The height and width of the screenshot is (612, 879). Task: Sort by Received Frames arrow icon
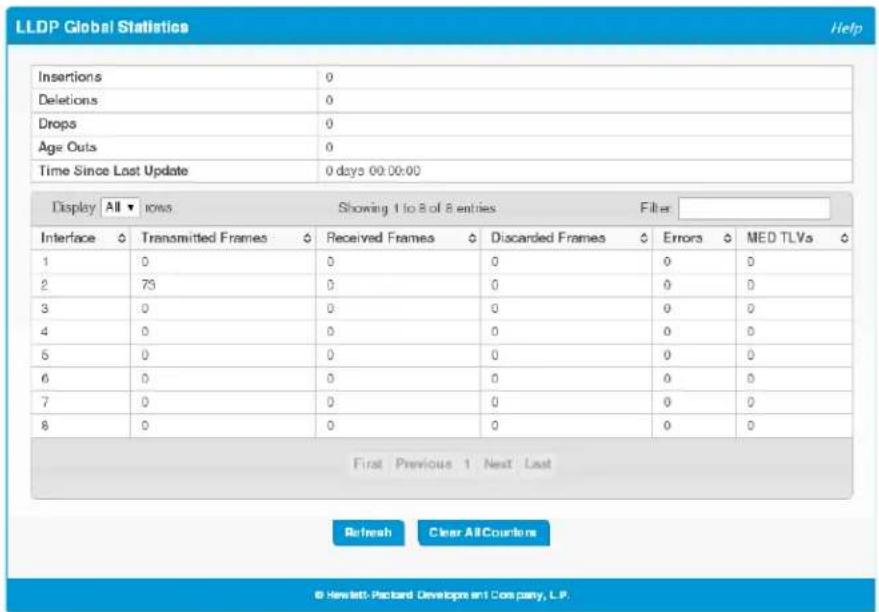[x=472, y=238]
